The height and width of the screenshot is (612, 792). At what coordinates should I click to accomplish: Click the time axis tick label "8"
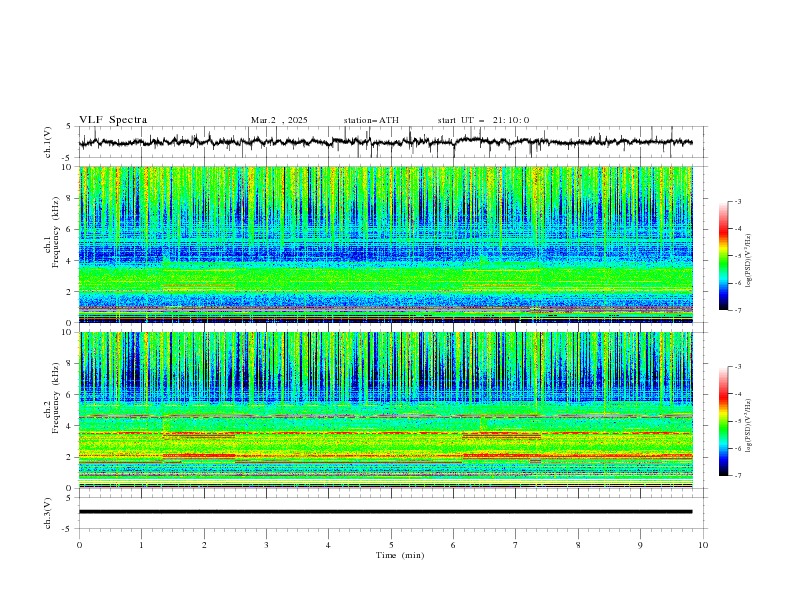578,545
